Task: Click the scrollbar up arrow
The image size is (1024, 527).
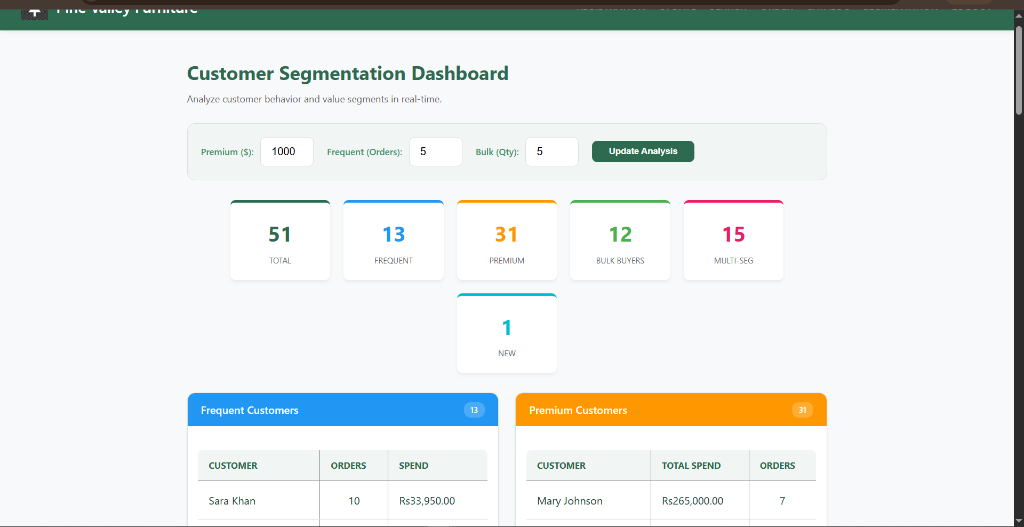Action: click(1019, 16)
